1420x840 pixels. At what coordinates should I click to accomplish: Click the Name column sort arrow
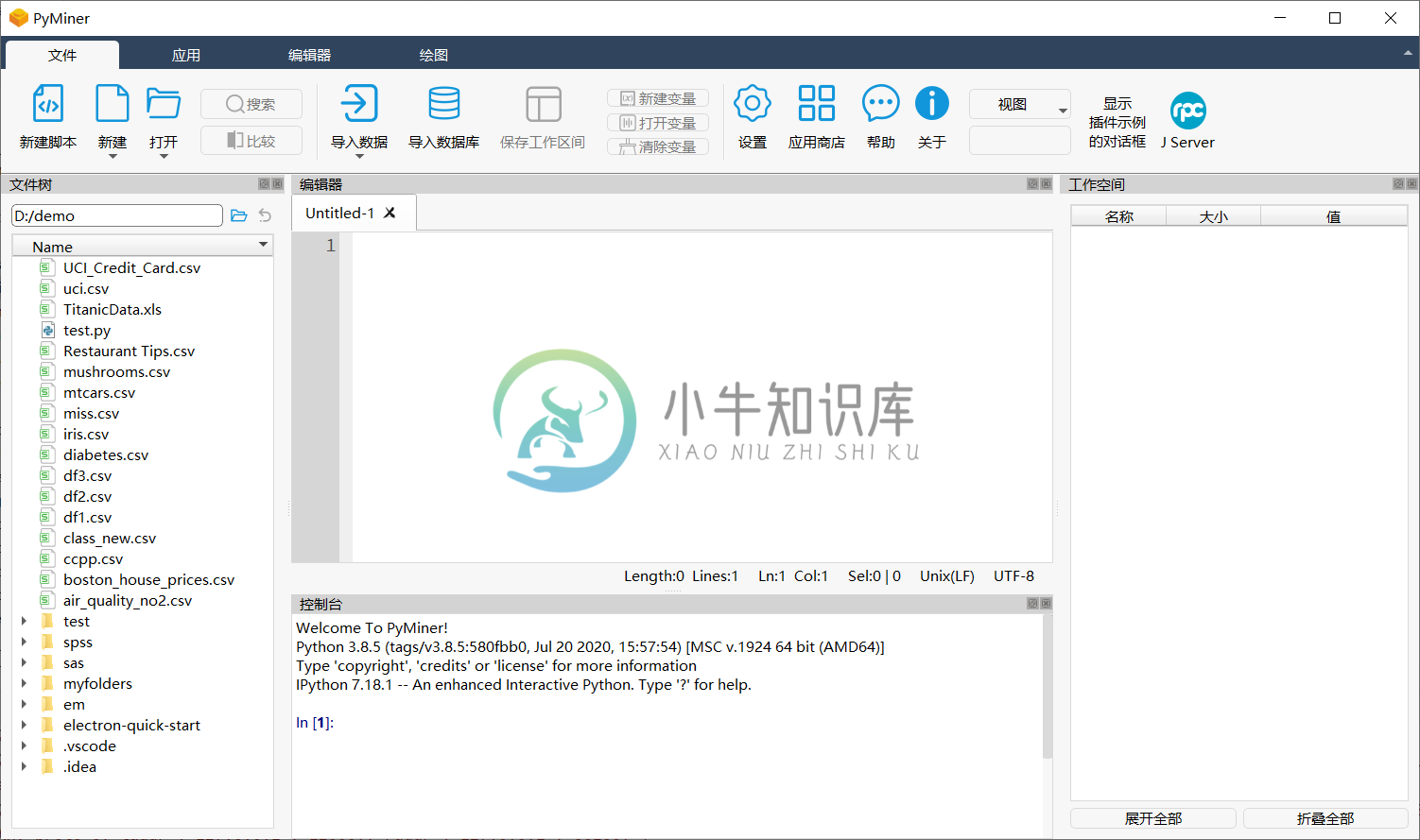(264, 245)
